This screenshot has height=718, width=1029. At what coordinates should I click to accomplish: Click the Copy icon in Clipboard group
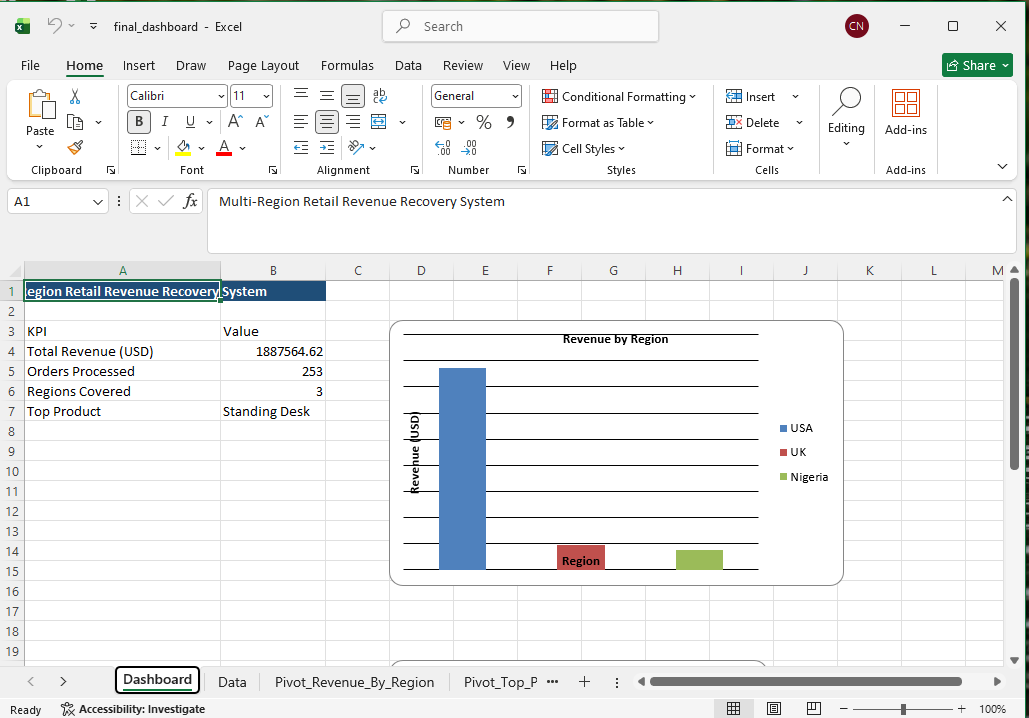75,122
